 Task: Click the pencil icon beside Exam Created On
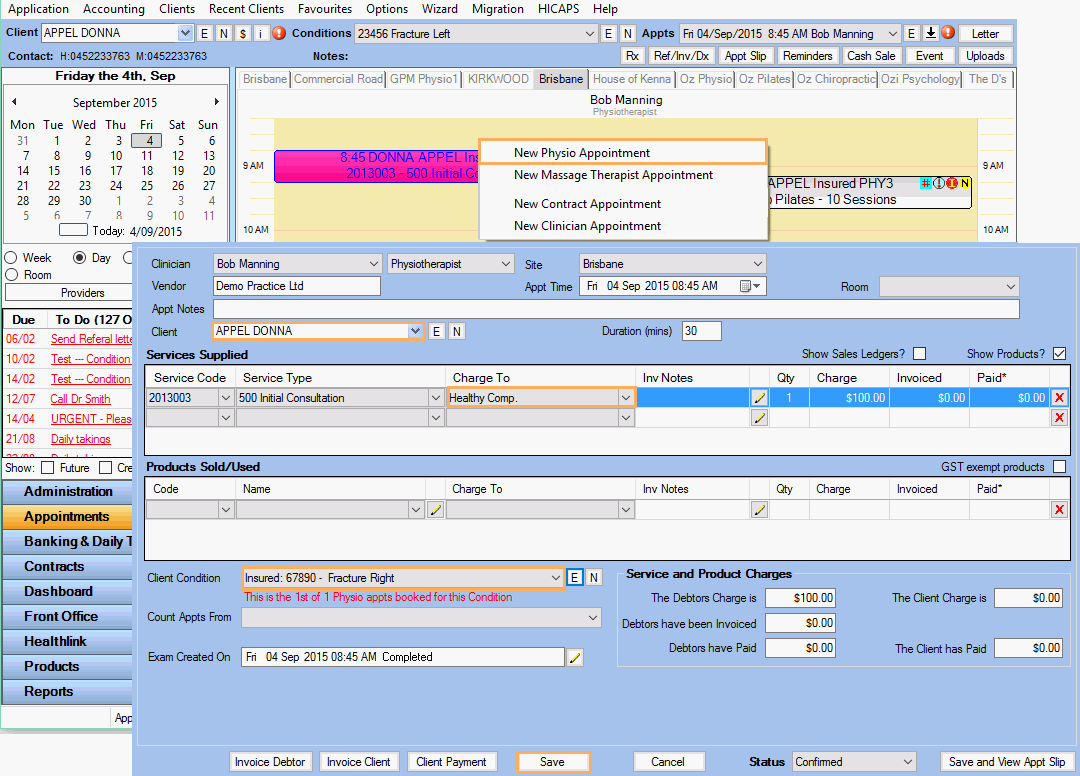[x=575, y=657]
